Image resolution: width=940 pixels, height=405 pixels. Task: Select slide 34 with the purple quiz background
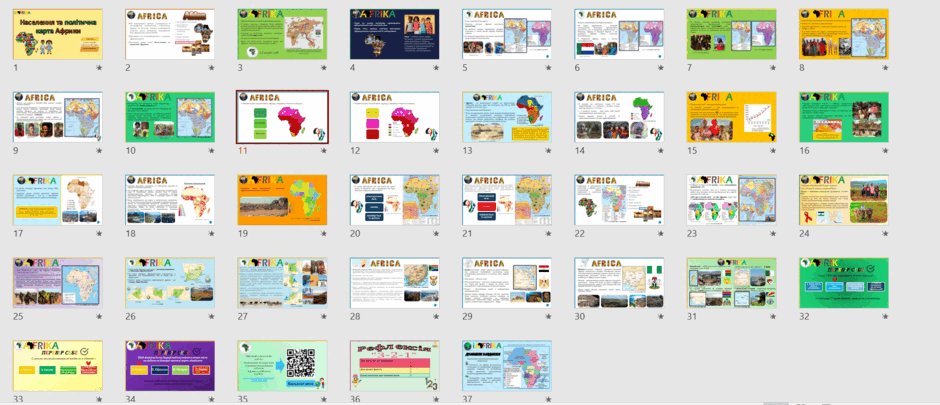pyautogui.click(x=170, y=365)
